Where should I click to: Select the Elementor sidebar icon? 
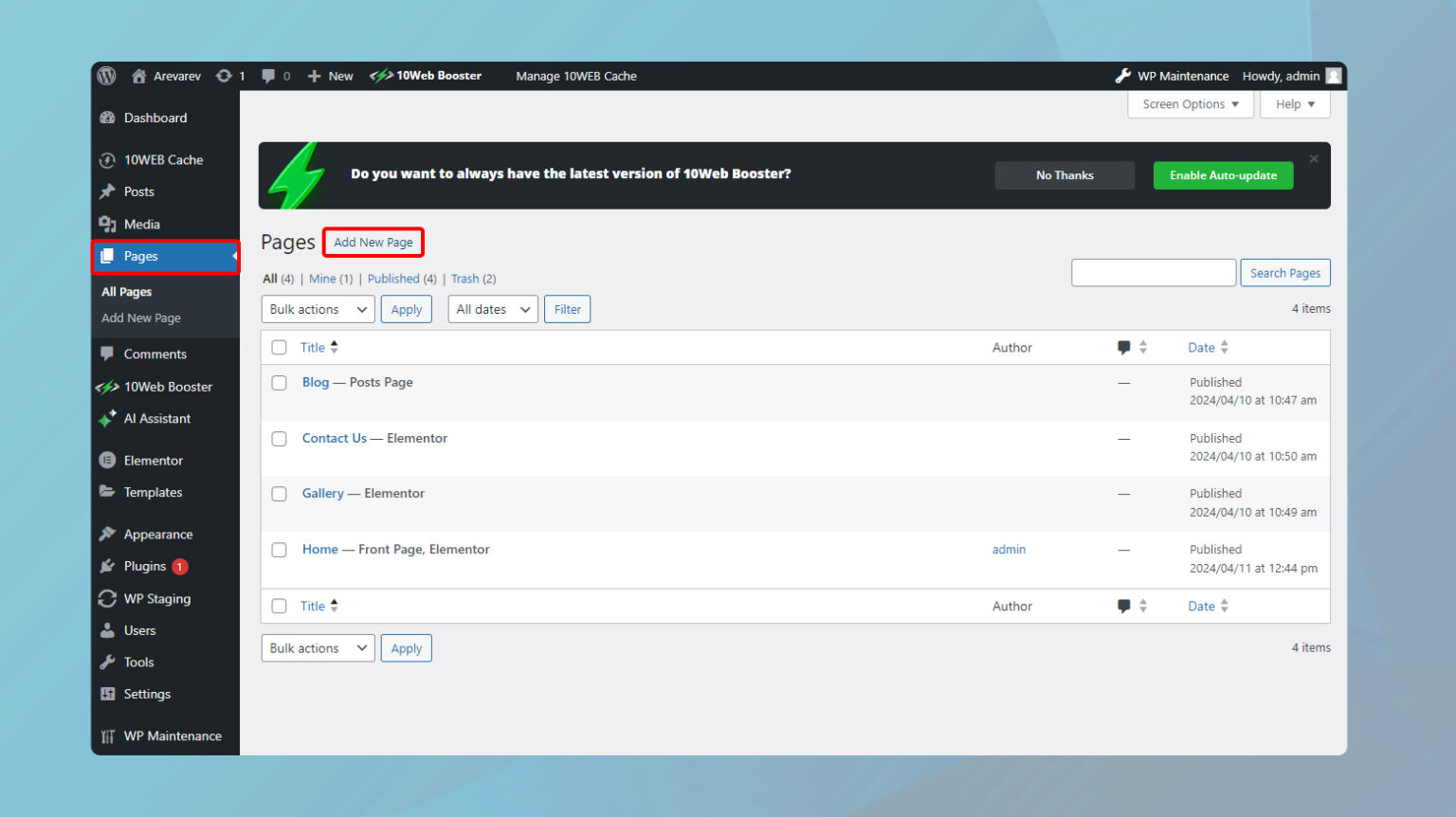point(106,460)
